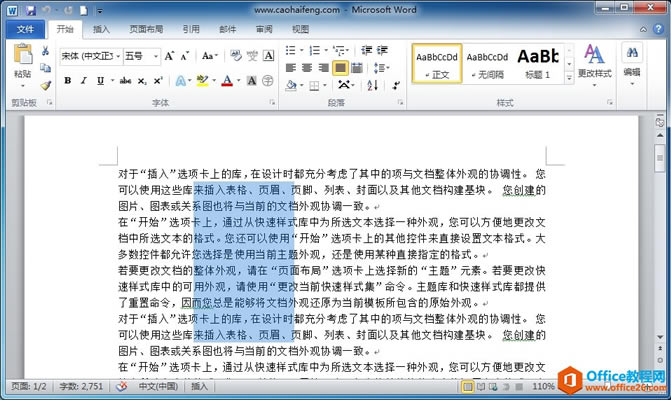Click the proofing check icon in status bar

pyautogui.click(x=122, y=386)
